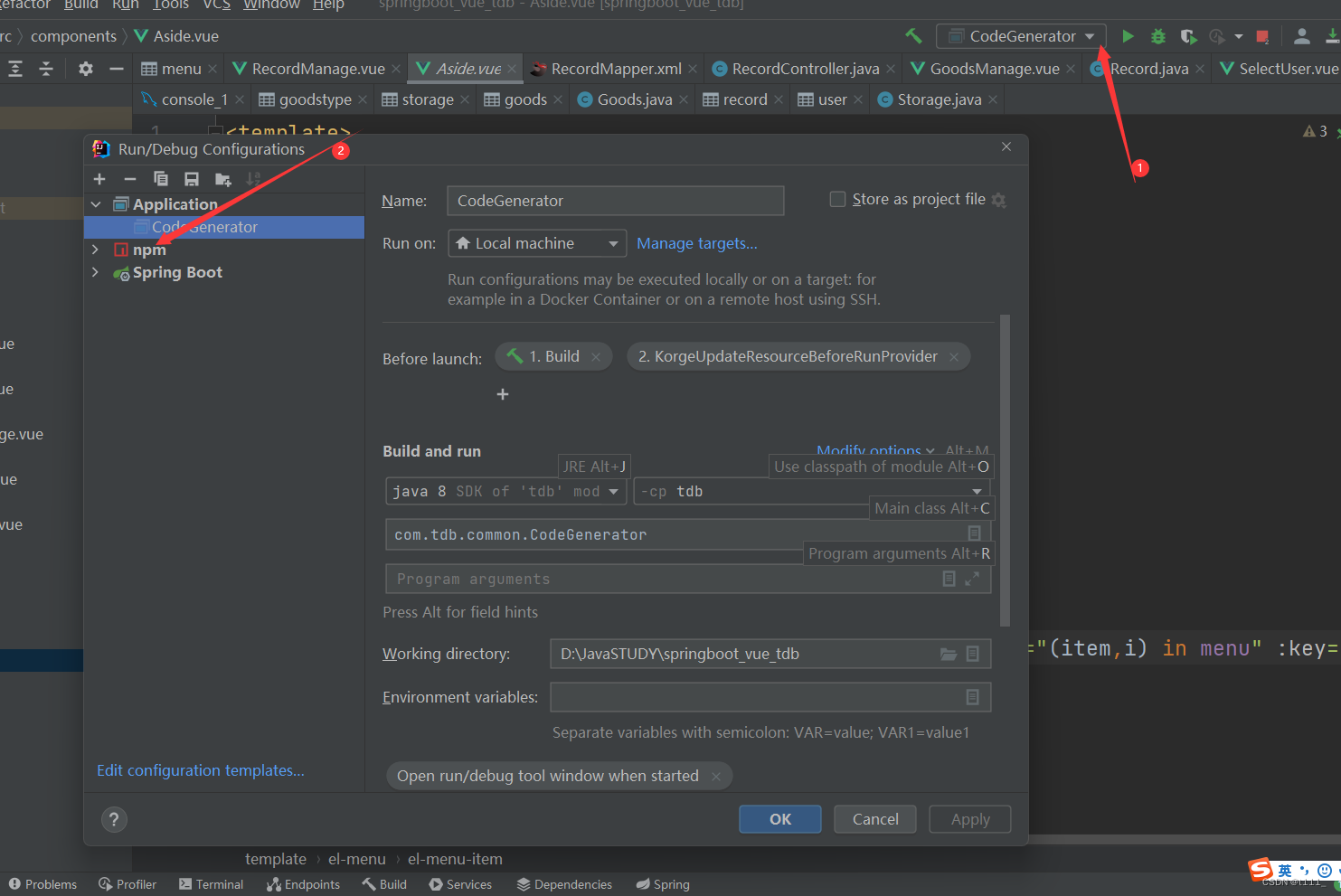Open Modify options dropdown
Screen dimensions: 1341x896
pos(875,450)
